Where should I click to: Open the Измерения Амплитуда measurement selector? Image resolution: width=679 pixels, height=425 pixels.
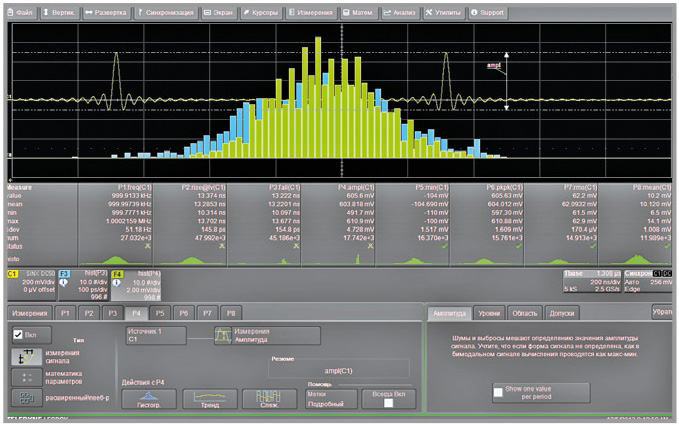pyautogui.click(x=264, y=335)
